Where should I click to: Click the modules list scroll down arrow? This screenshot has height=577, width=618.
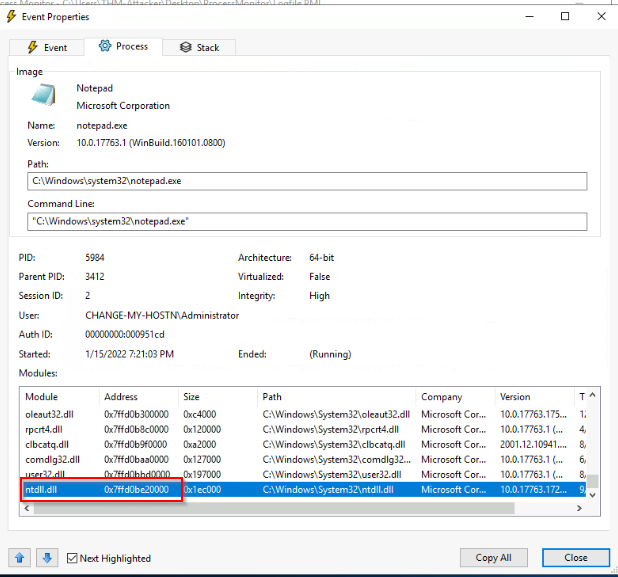[592, 495]
